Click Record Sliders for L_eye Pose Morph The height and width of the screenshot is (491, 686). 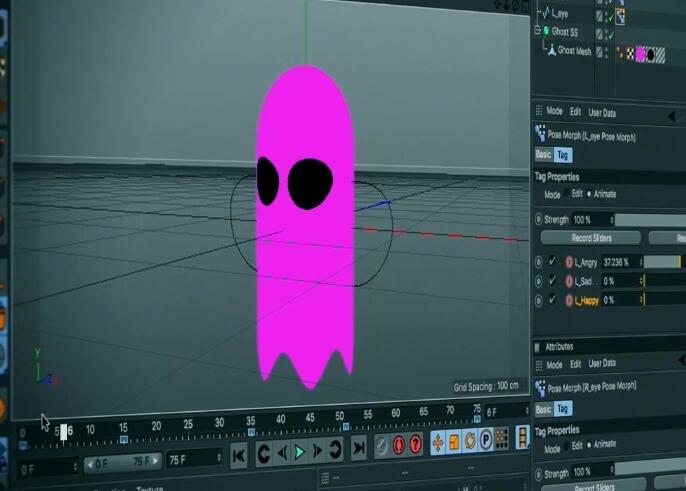[x=591, y=238]
